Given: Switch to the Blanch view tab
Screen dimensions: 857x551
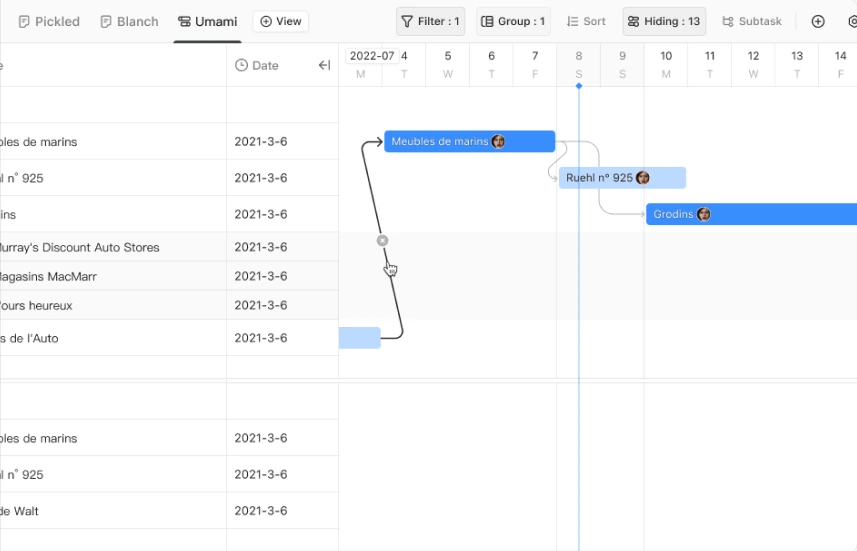Looking at the screenshot, I should (130, 21).
